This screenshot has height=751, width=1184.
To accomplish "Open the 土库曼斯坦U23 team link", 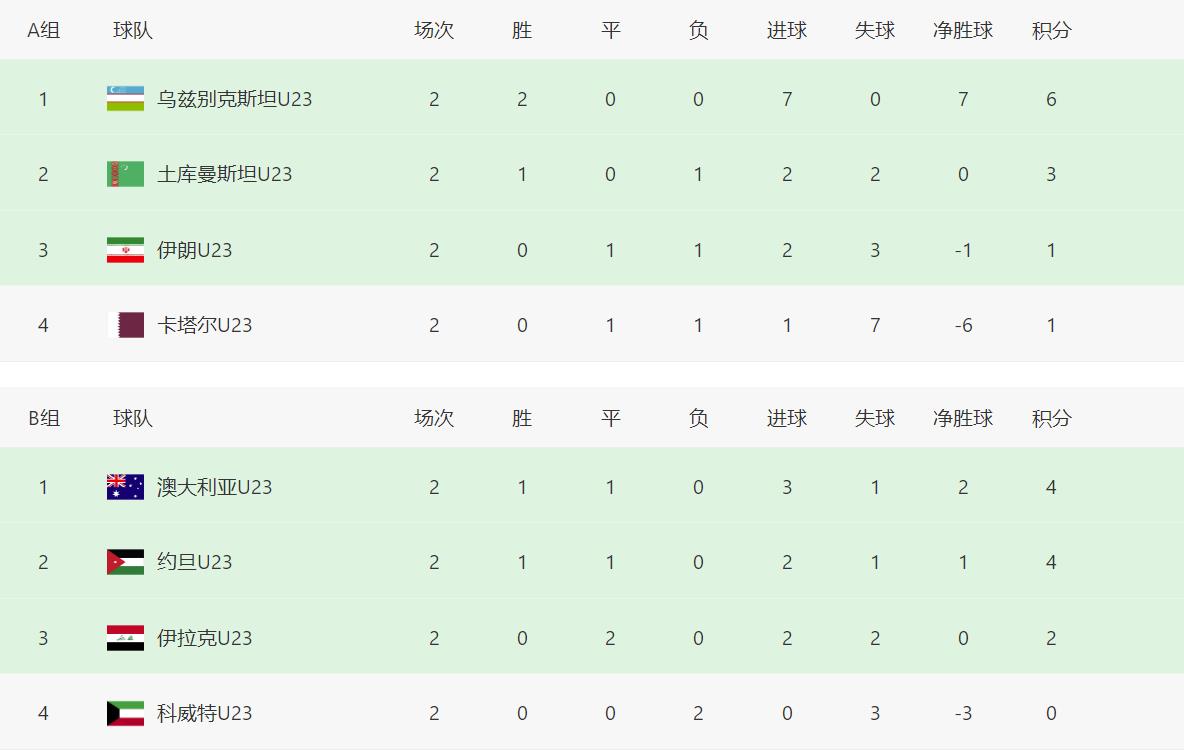I will (x=224, y=174).
